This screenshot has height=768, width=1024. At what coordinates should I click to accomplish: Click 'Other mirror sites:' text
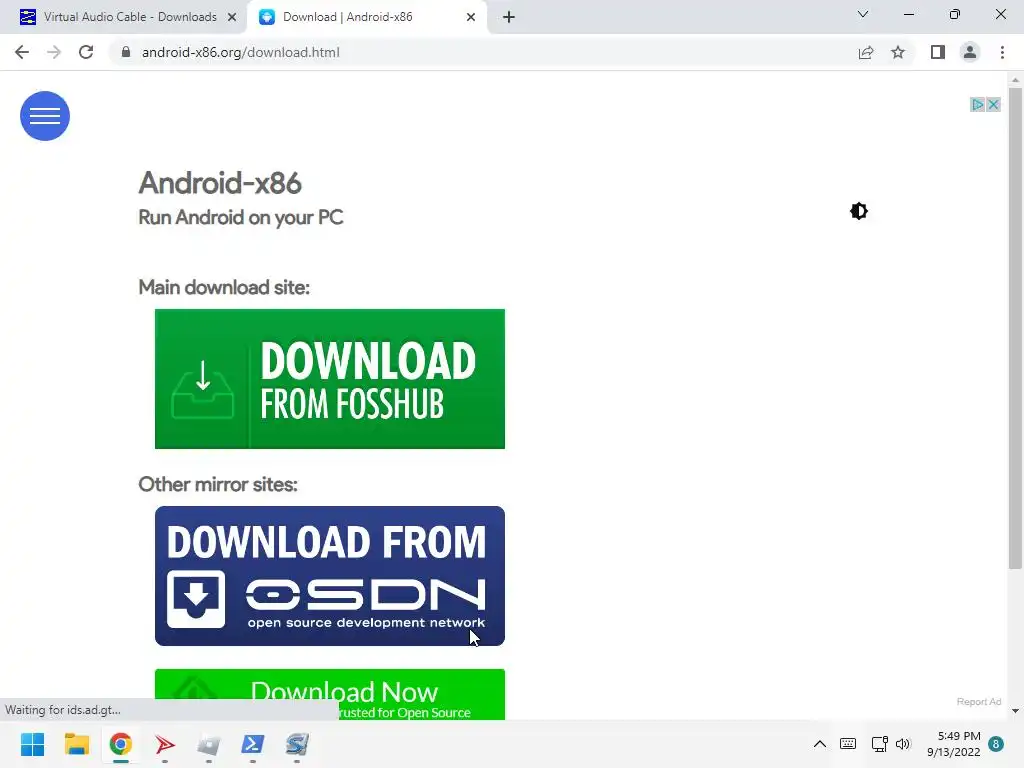(x=218, y=485)
